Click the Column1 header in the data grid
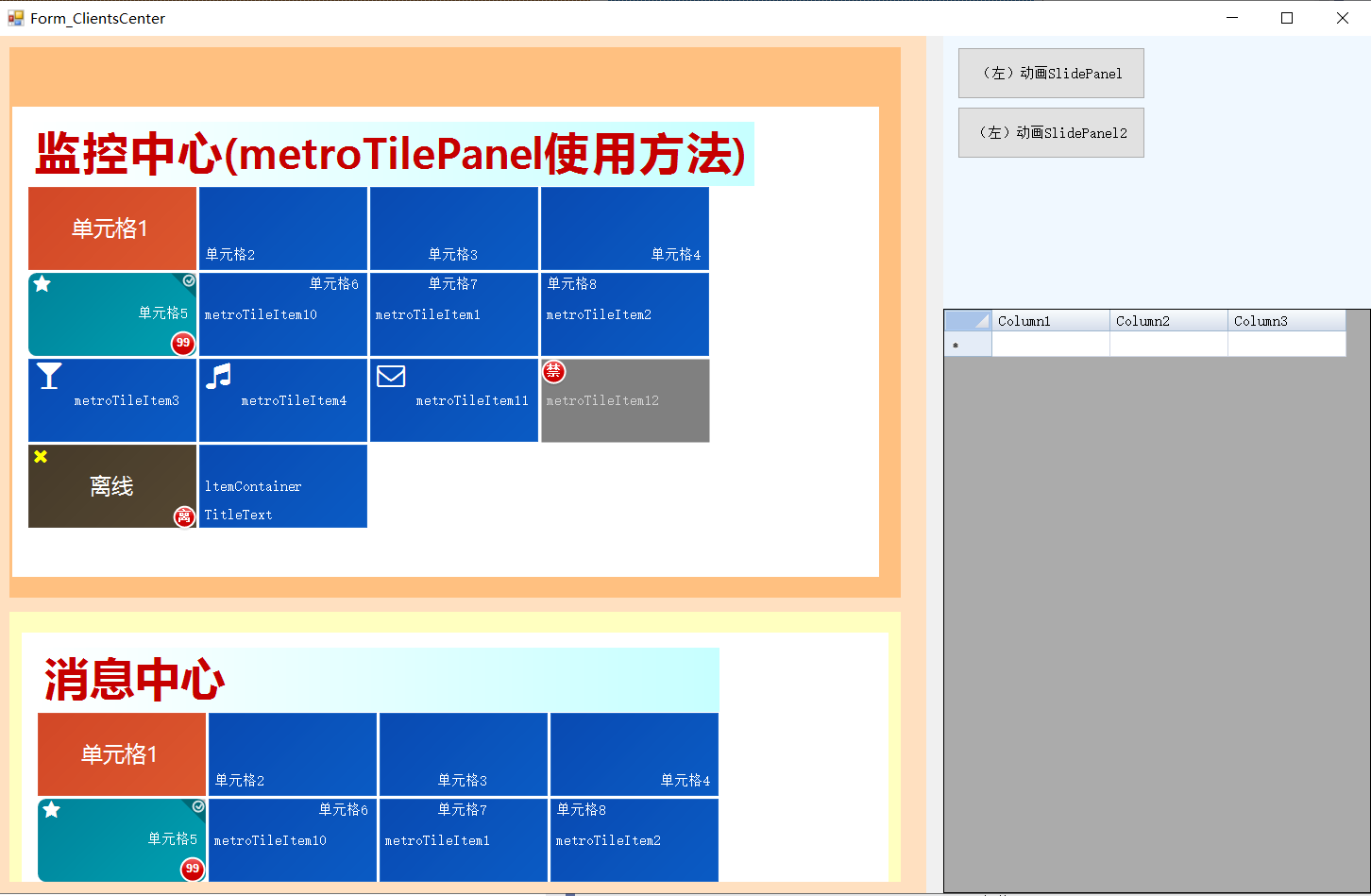The width and height of the screenshot is (1371, 896). pyautogui.click(x=1050, y=320)
